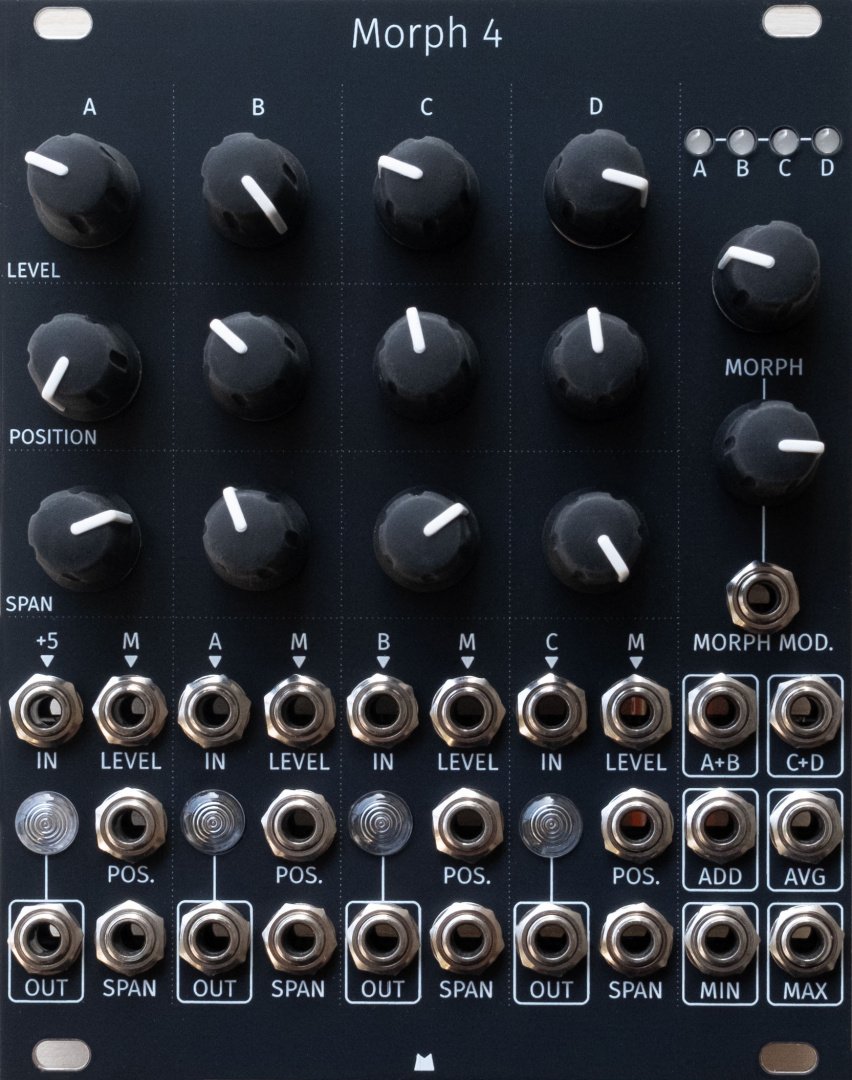Click the top-right LED labeled A
852x1080 pixels.
(x=699, y=141)
